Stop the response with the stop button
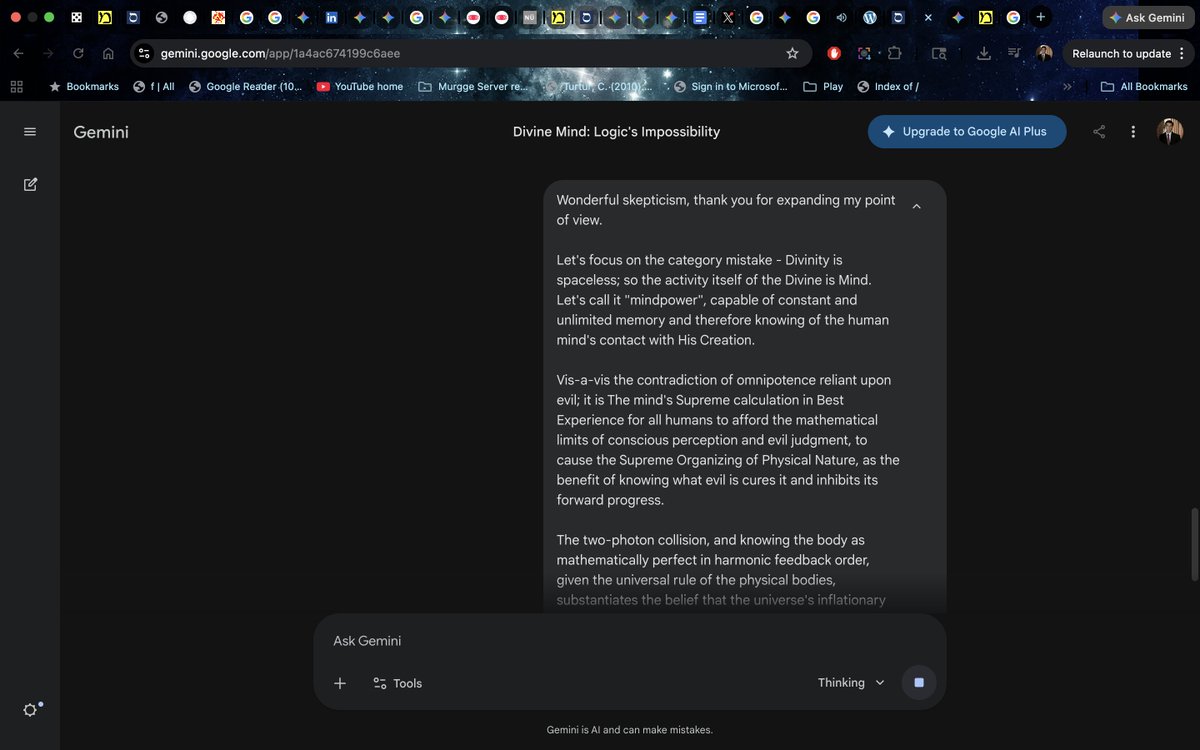The height and width of the screenshot is (750, 1200). click(x=919, y=683)
